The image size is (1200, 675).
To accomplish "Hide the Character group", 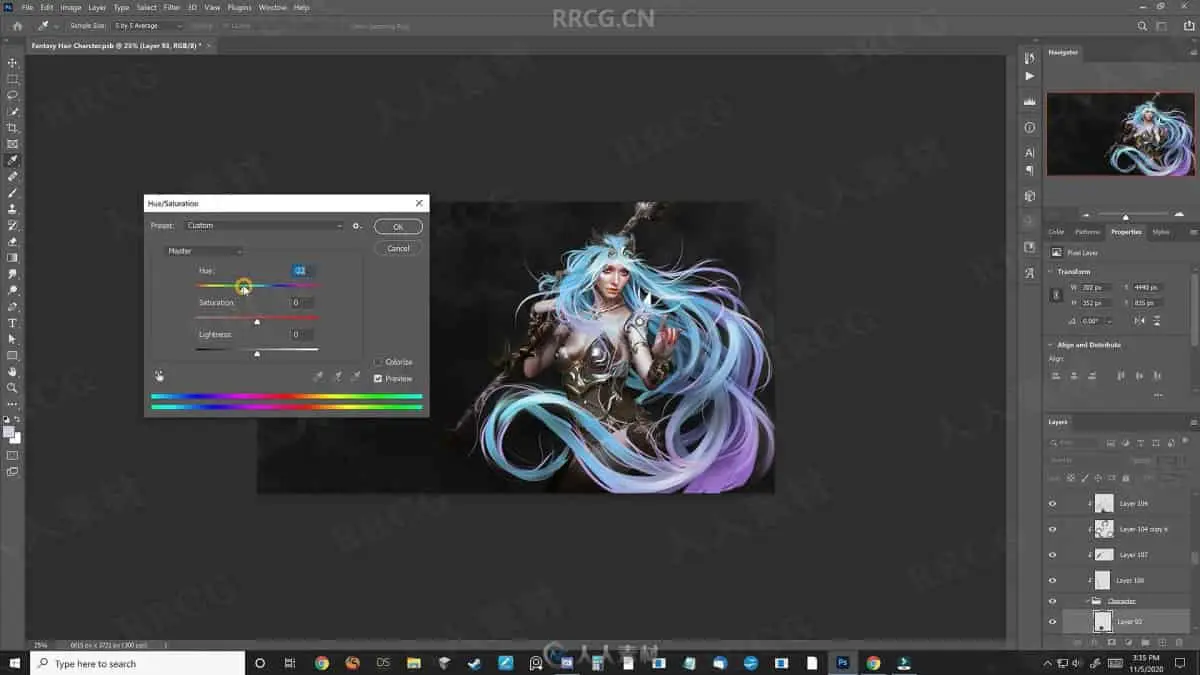I will (x=1052, y=601).
